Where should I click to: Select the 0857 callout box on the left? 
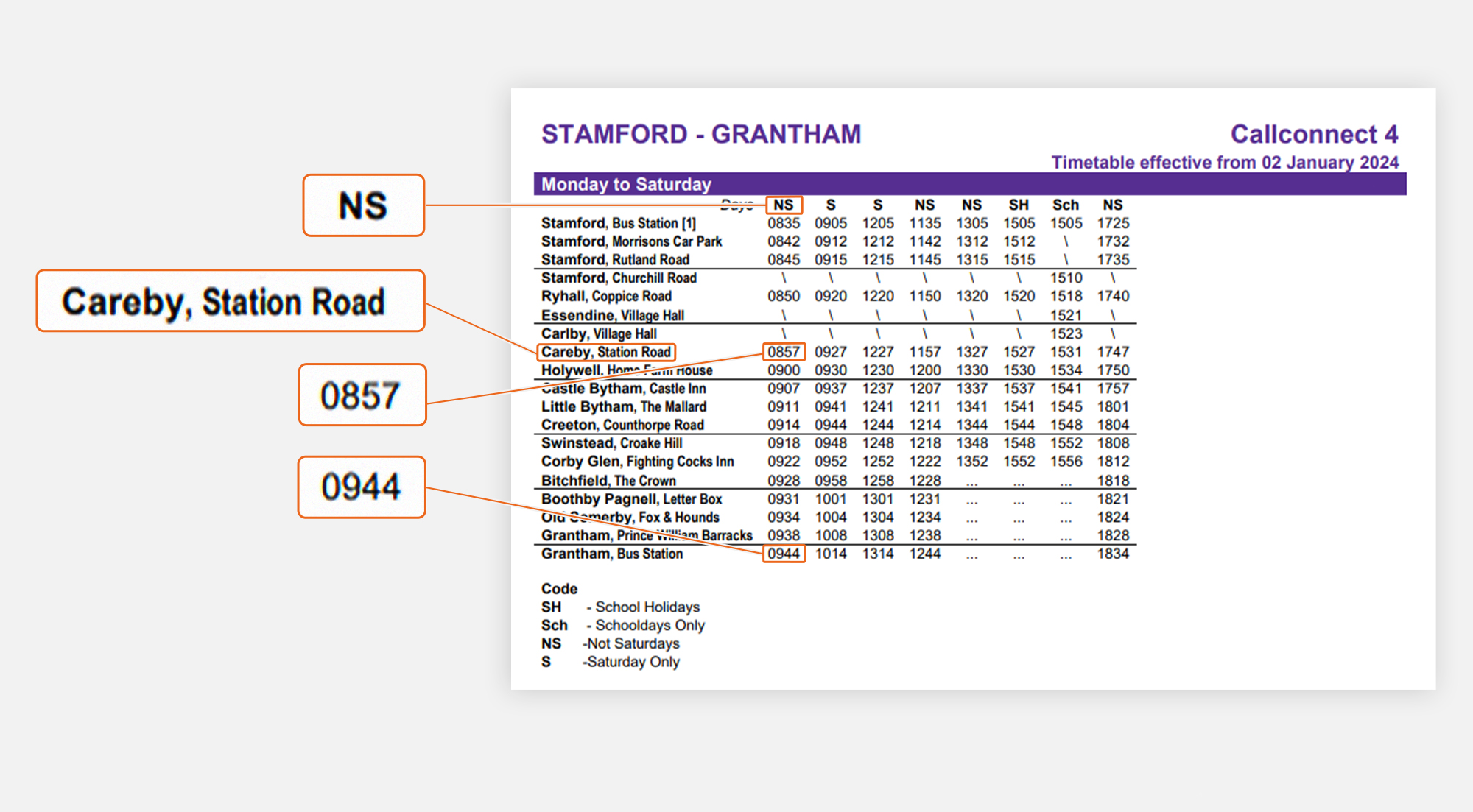(x=362, y=395)
